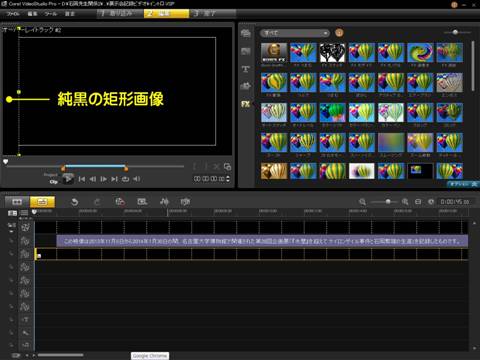480x360 pixels.
Task: Open the Record/Capture option icon
Action: point(120,202)
